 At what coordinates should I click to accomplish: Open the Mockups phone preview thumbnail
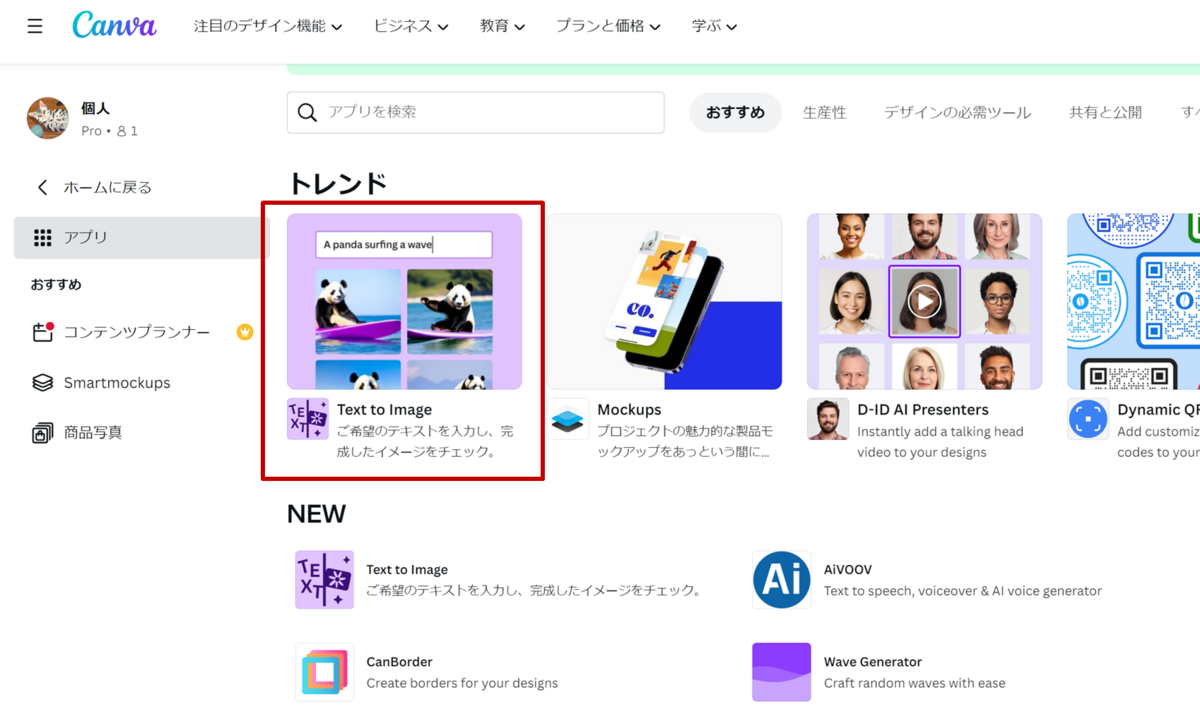click(x=664, y=301)
